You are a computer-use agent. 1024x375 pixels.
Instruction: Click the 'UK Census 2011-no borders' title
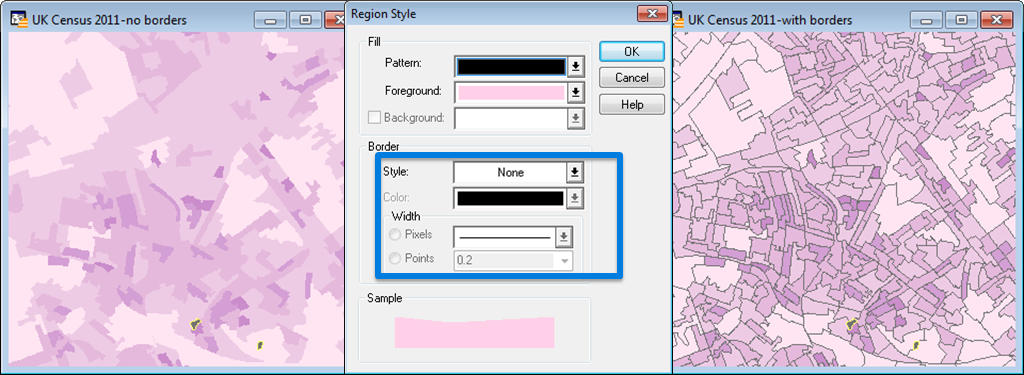[x=110, y=20]
